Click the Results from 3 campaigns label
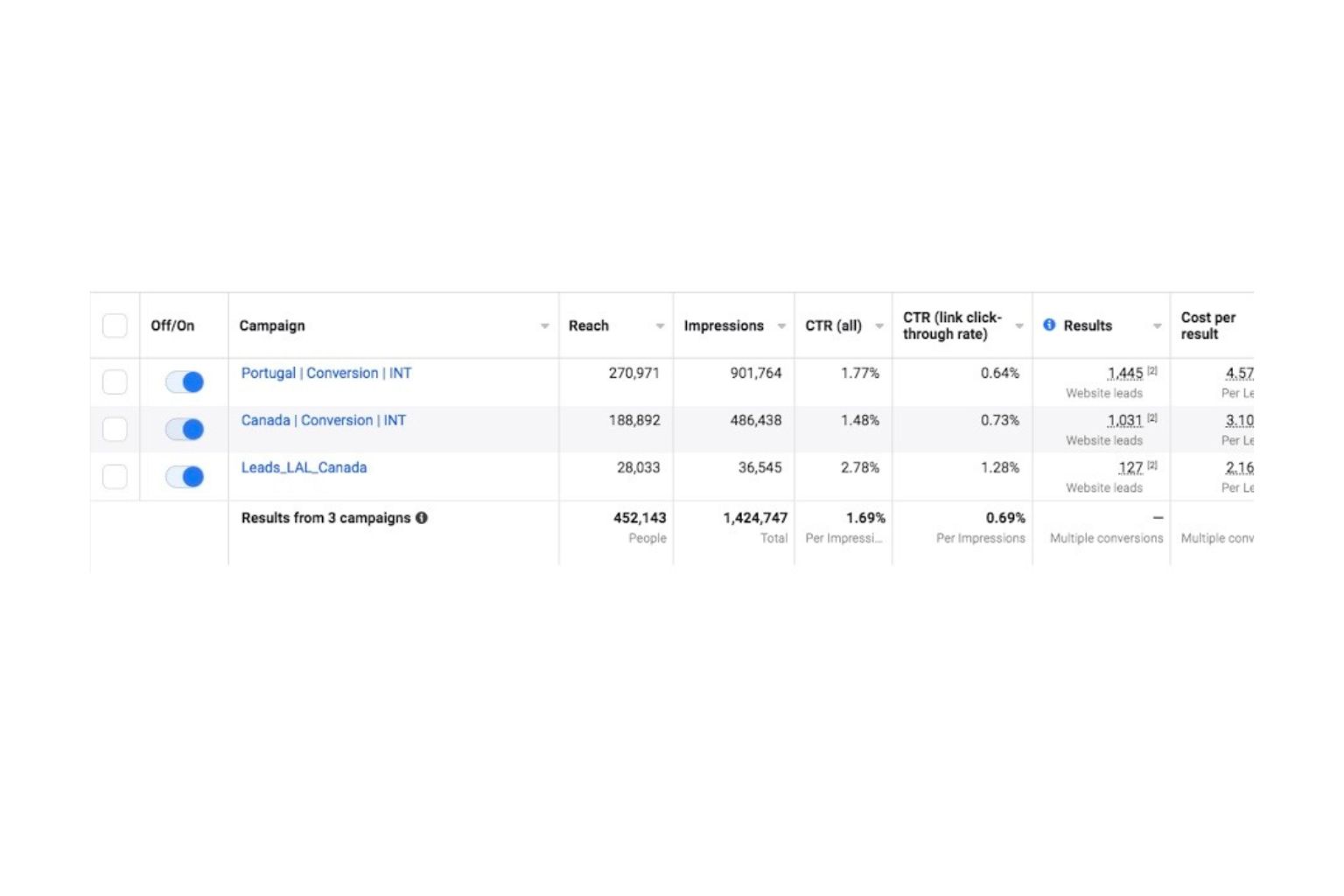 [x=325, y=518]
